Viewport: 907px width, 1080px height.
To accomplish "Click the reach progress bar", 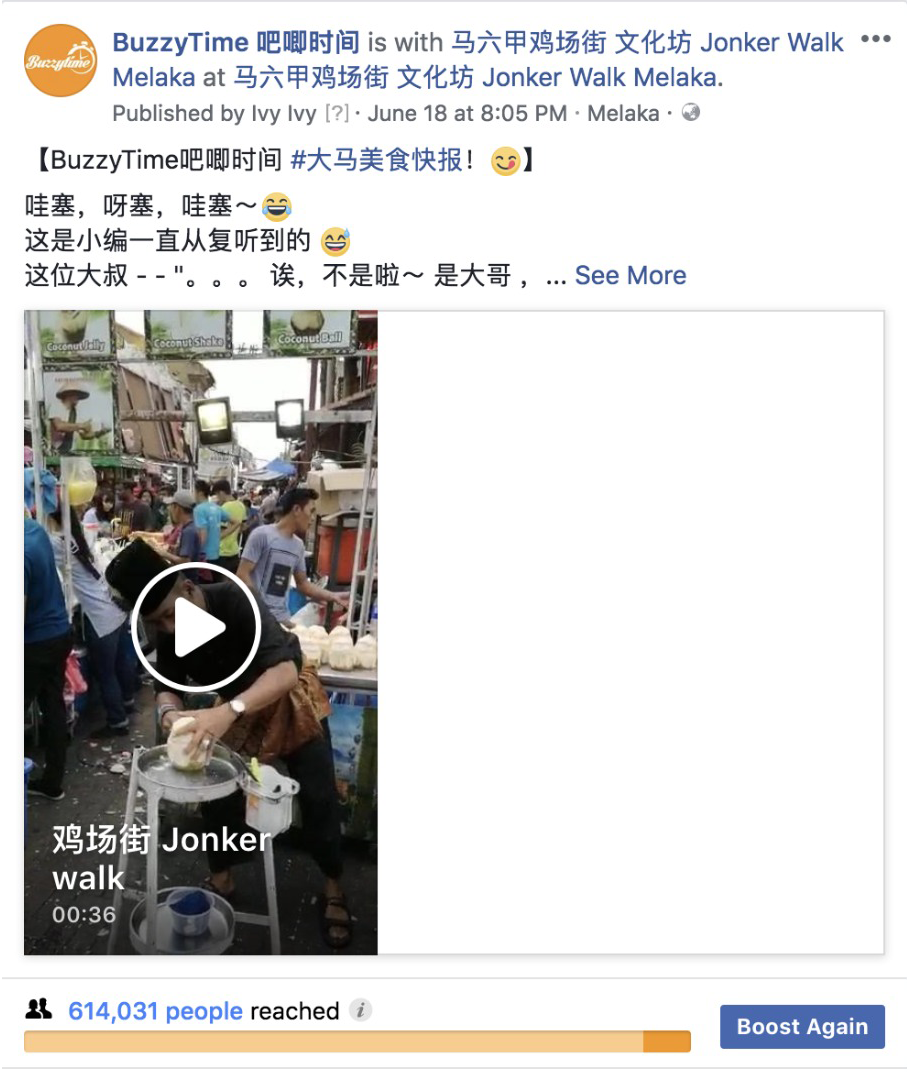I will [x=357, y=1041].
